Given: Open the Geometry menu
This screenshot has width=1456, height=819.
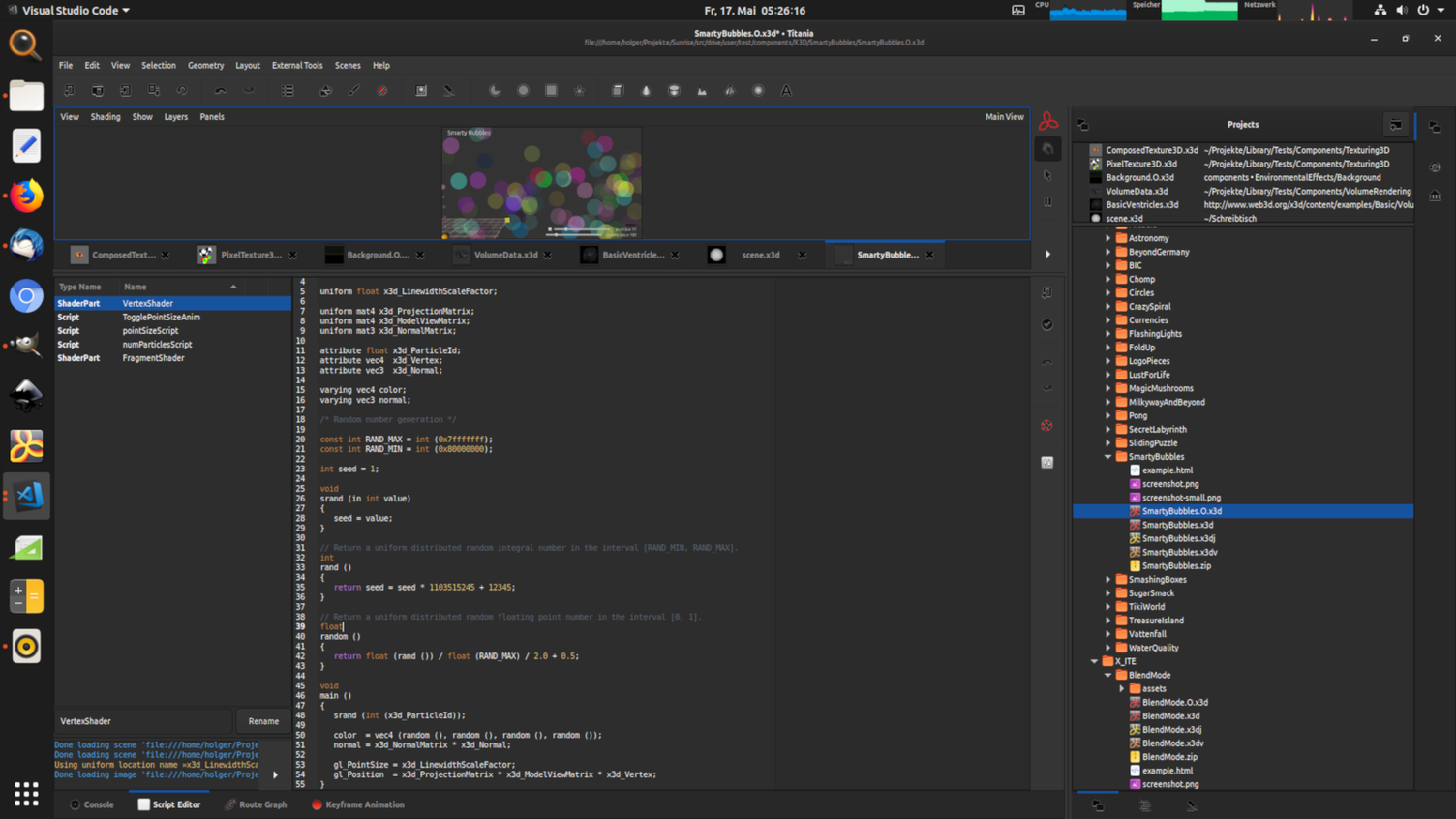Looking at the screenshot, I should pyautogui.click(x=205, y=65).
